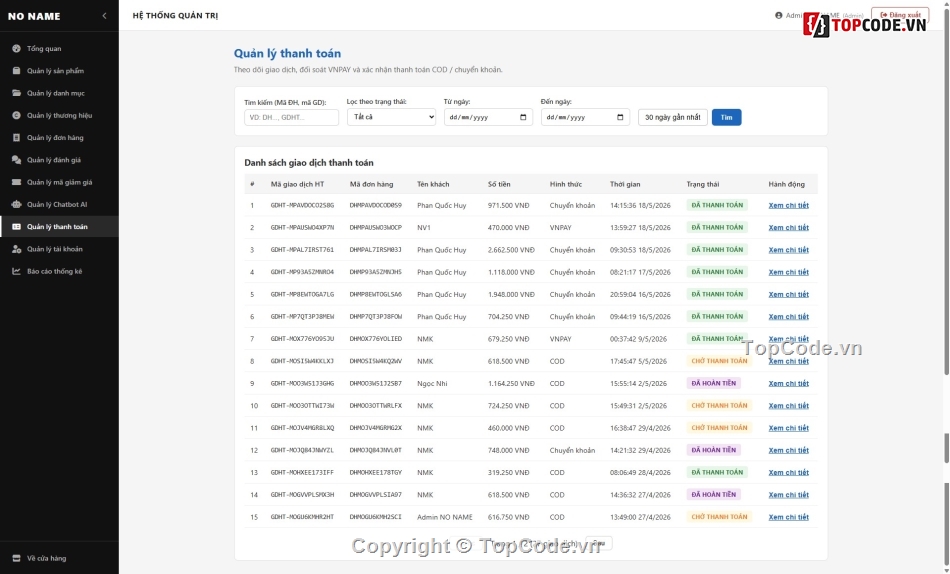This screenshot has height=574, width=950.
Task: Open Quản lý đơn hàng menu entry
Action: pos(59,138)
